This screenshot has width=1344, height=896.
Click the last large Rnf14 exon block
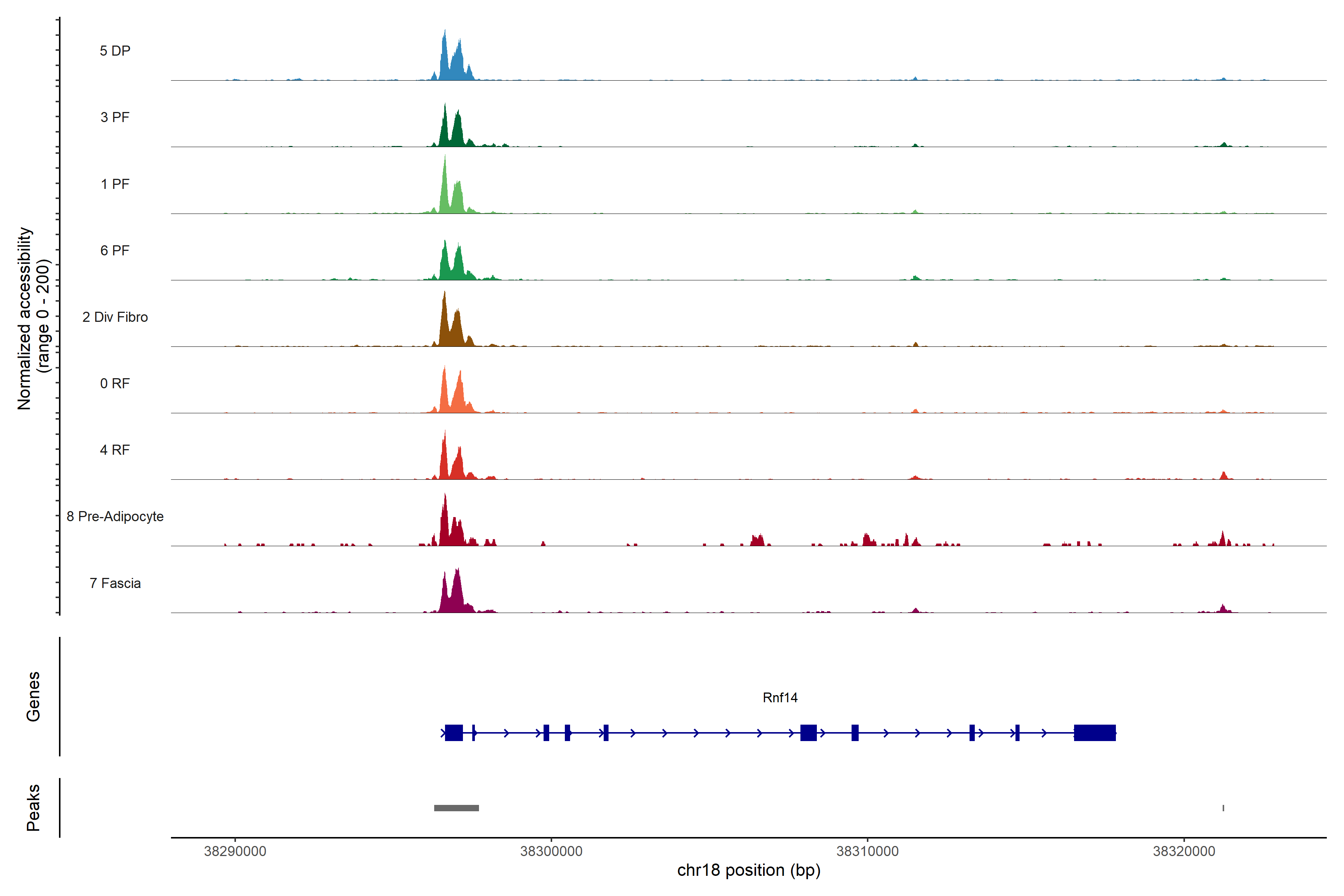tap(1094, 732)
